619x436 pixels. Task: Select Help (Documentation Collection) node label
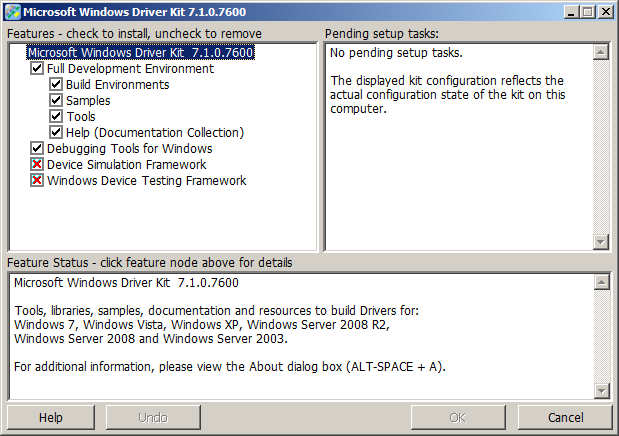coord(155,133)
